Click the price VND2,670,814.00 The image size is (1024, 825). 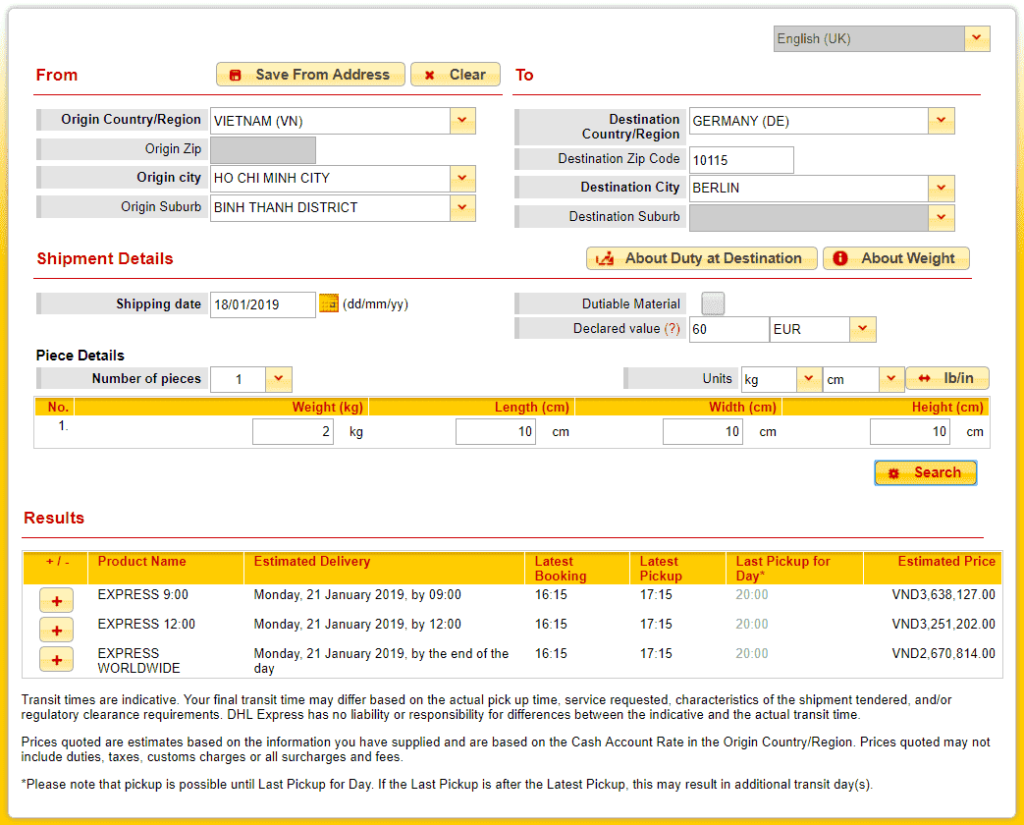[x=943, y=653]
